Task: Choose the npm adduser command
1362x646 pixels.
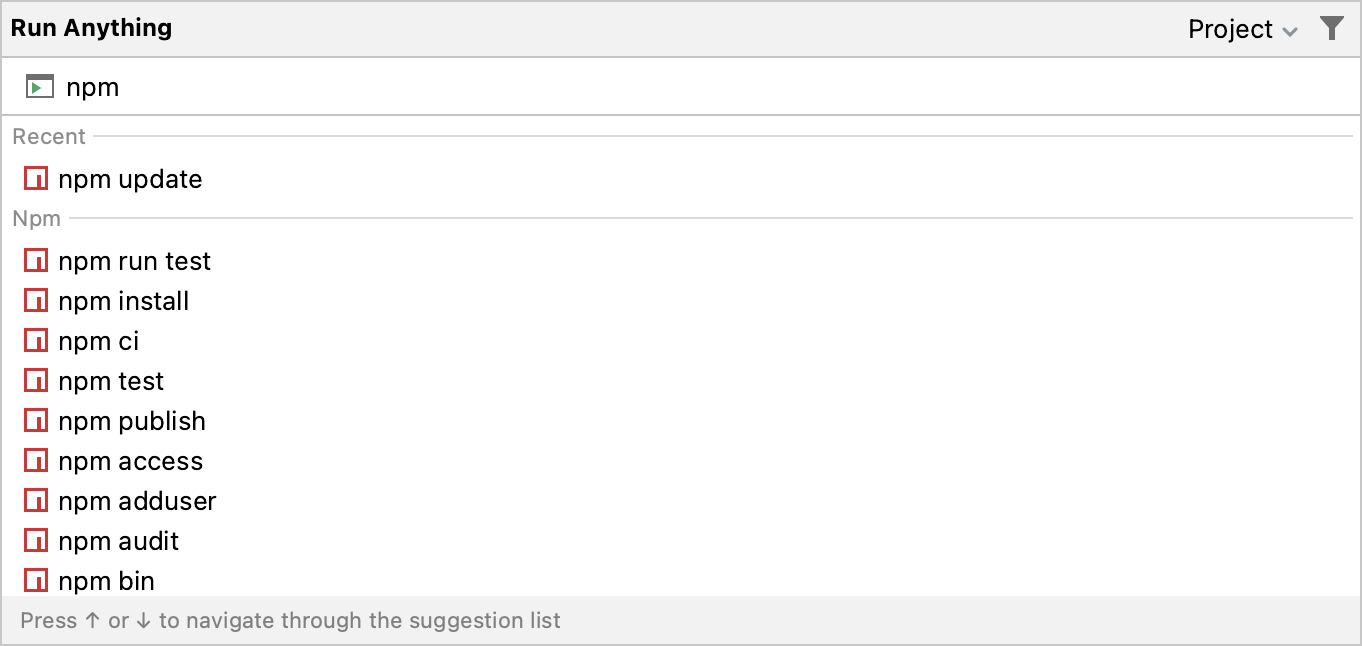Action: tap(138, 500)
